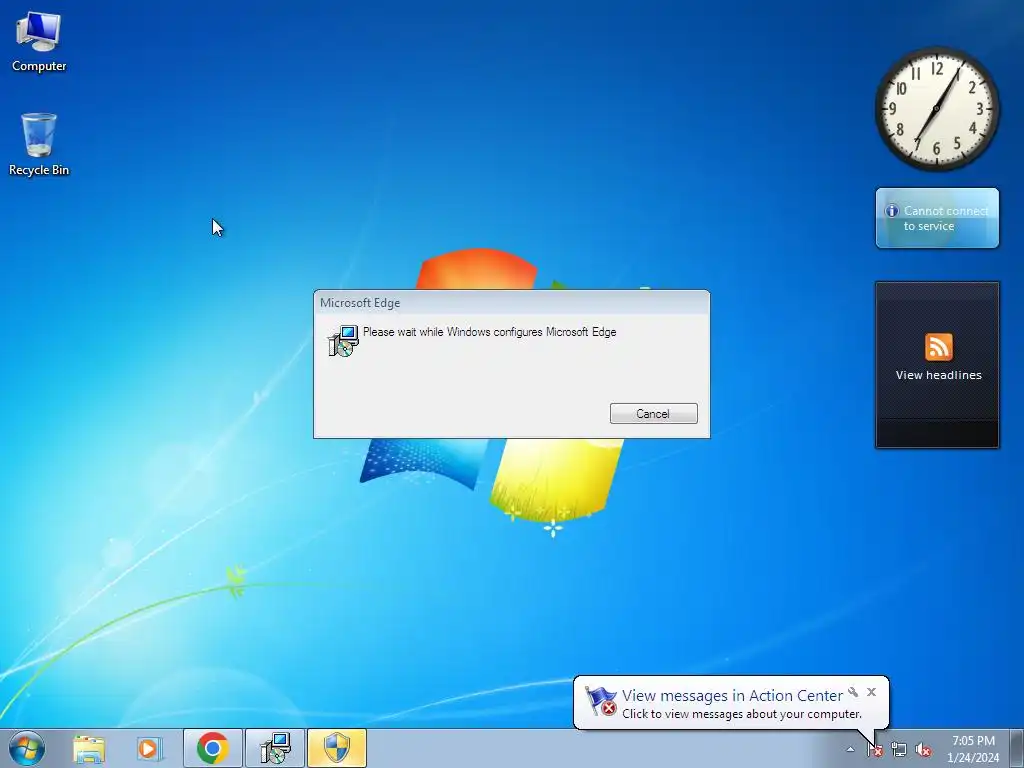Click the Cannot connect to service gadget

point(937,218)
